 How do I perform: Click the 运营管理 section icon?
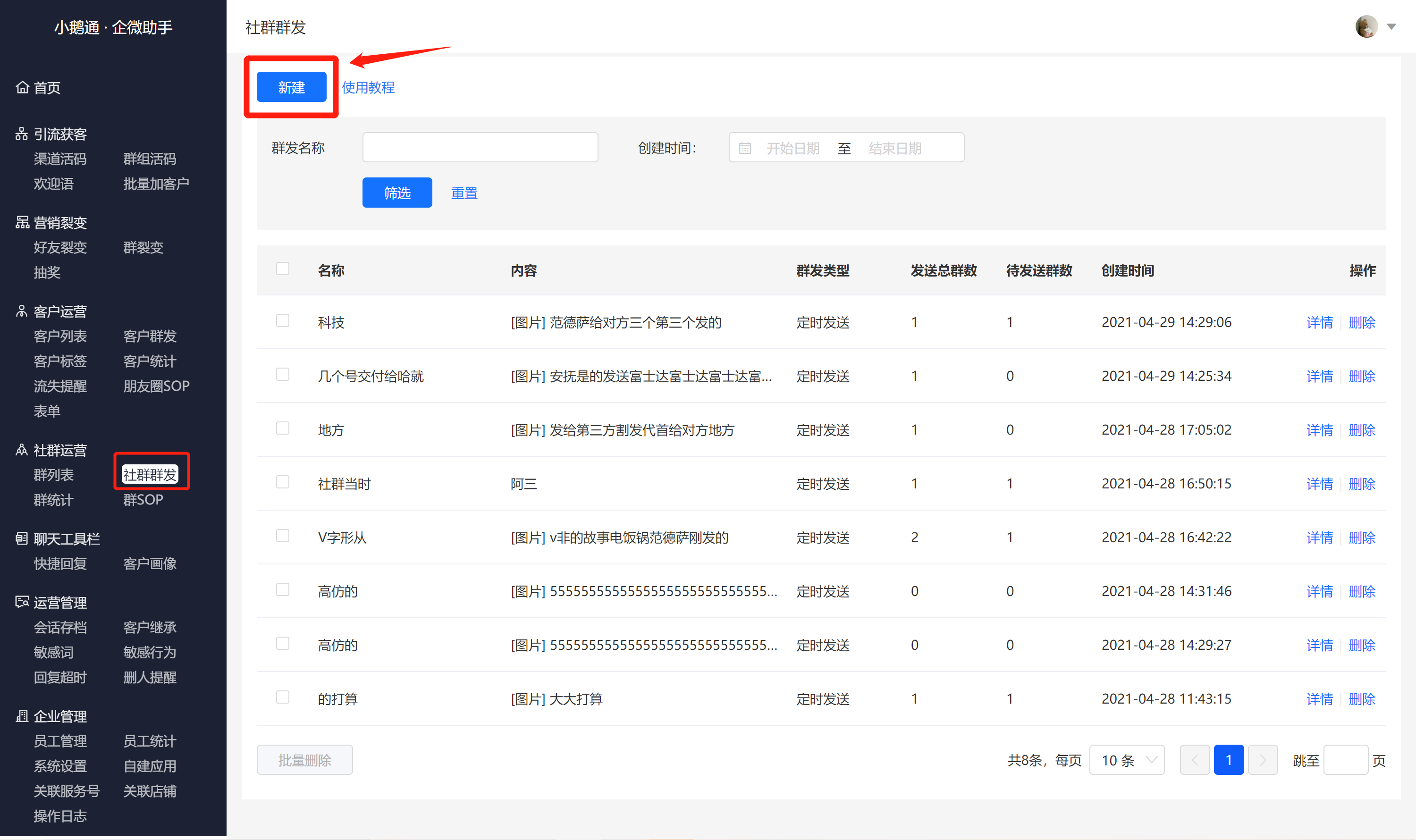22,602
